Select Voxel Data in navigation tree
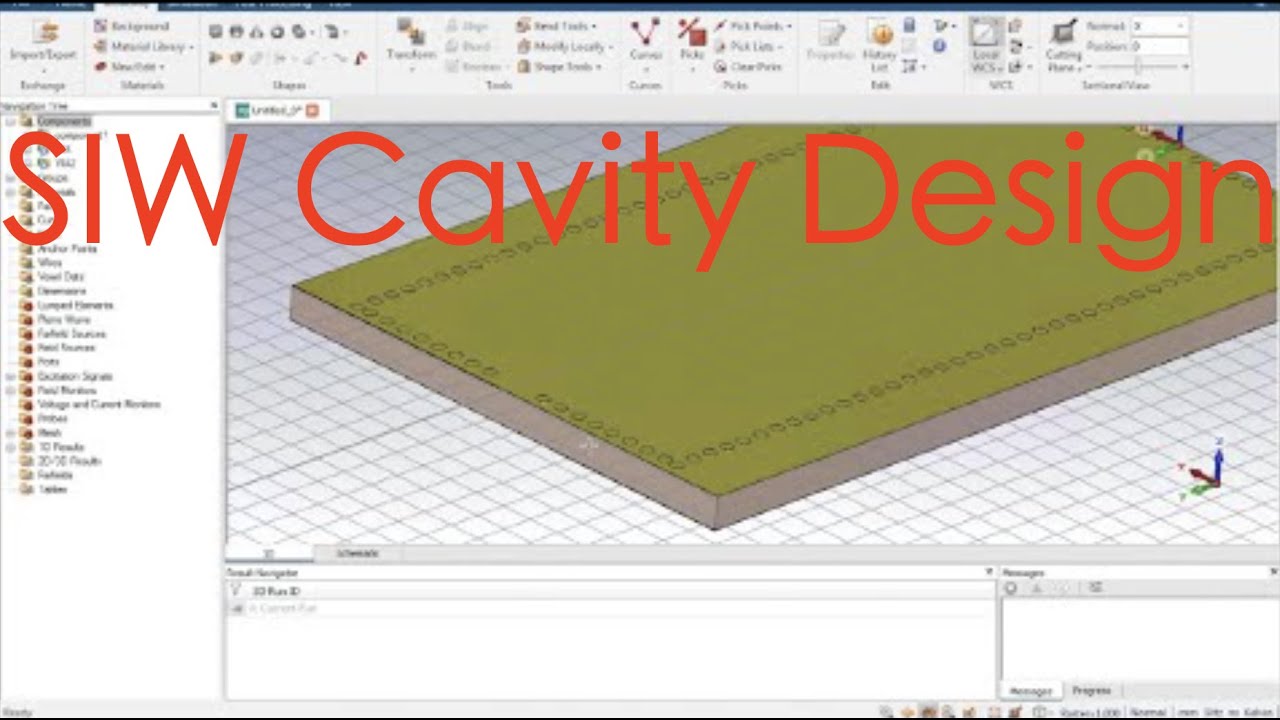Viewport: 1280px width, 720px height. pos(60,276)
